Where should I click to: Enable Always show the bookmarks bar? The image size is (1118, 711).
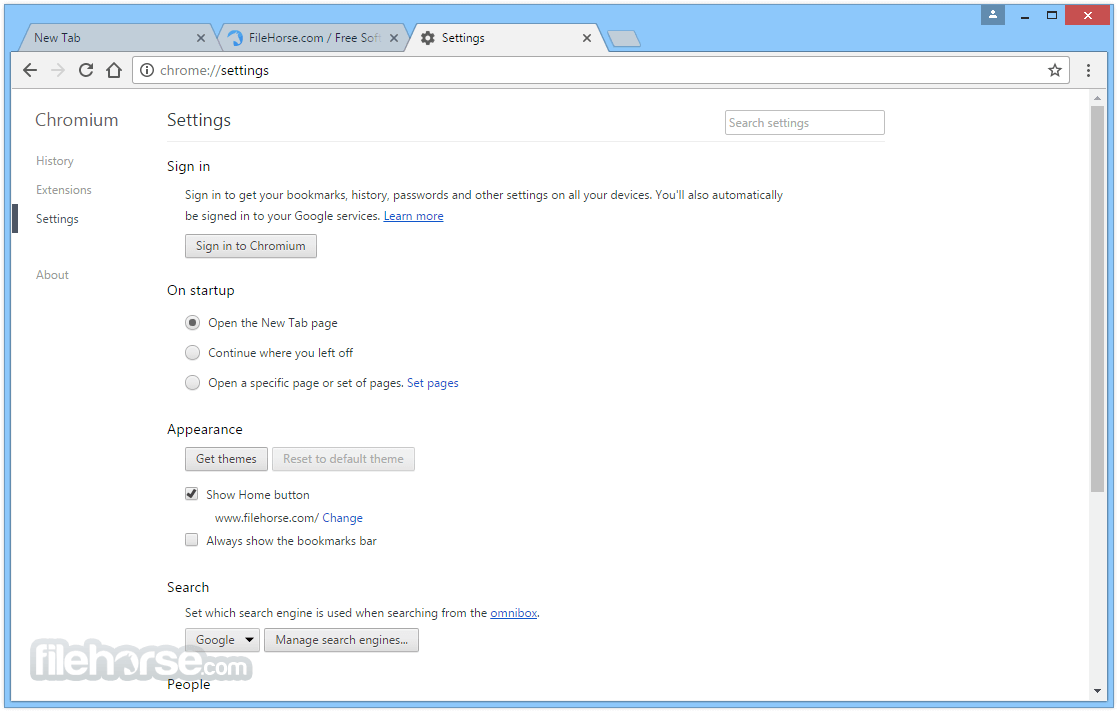[x=191, y=540]
